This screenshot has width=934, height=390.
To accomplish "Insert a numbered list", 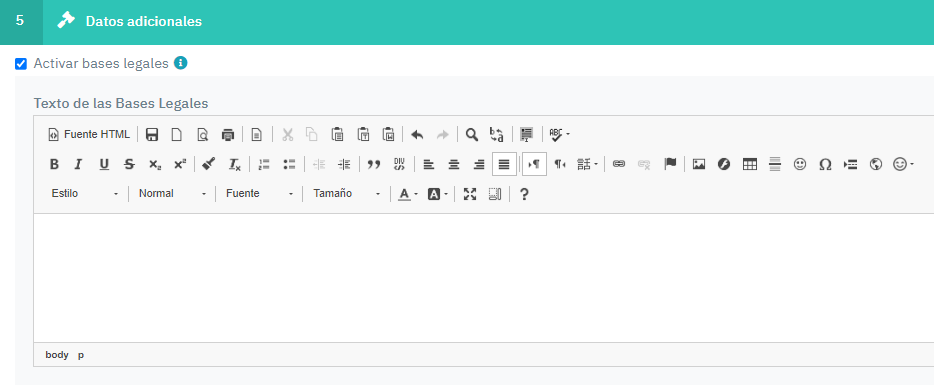I will coord(264,164).
